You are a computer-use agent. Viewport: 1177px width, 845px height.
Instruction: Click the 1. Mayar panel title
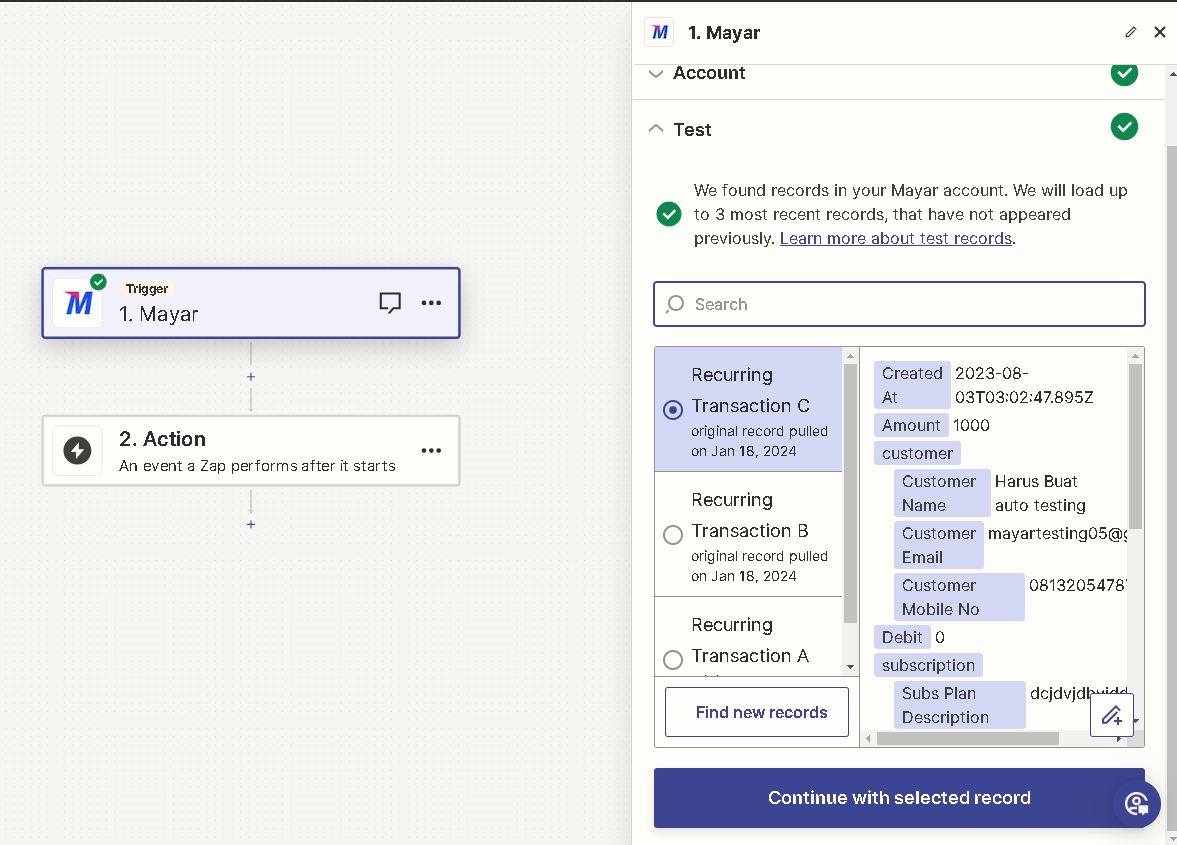pos(724,33)
